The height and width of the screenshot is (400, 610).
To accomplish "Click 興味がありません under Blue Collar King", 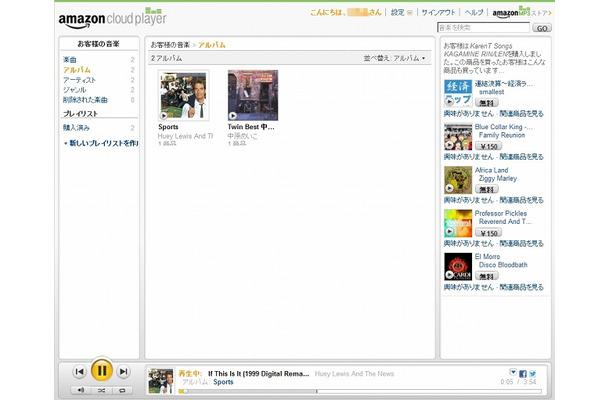I will click(x=468, y=157).
